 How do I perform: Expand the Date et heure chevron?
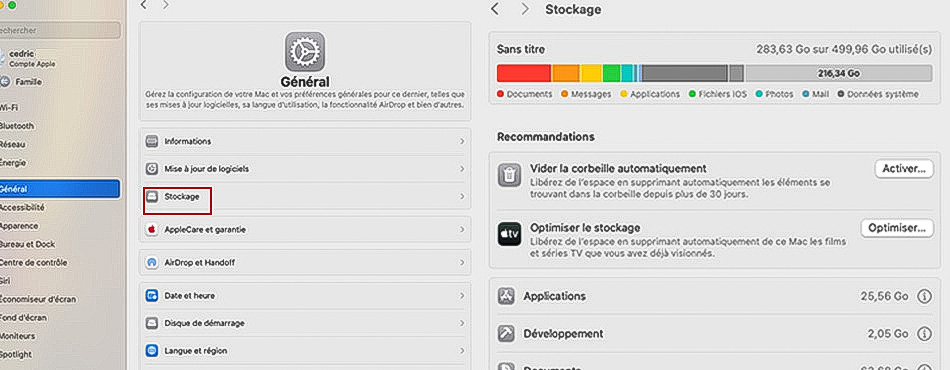coord(462,296)
